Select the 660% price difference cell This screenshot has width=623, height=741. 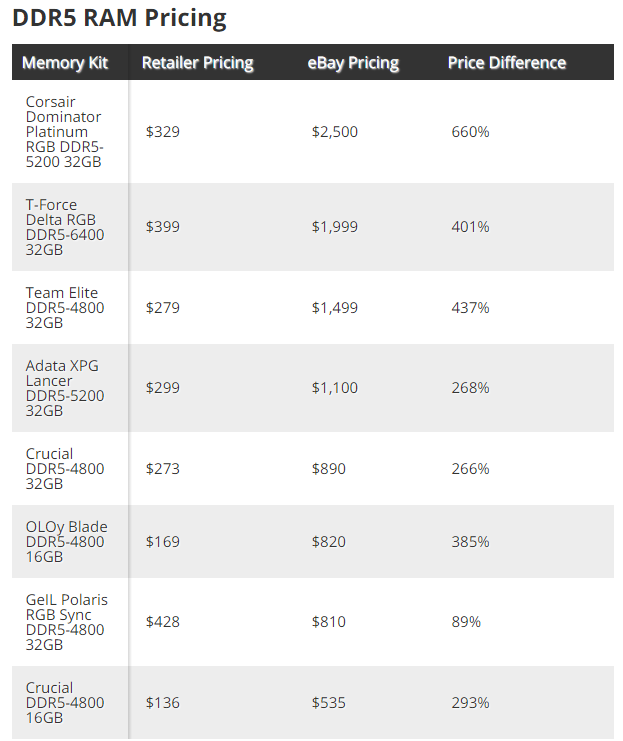470,132
